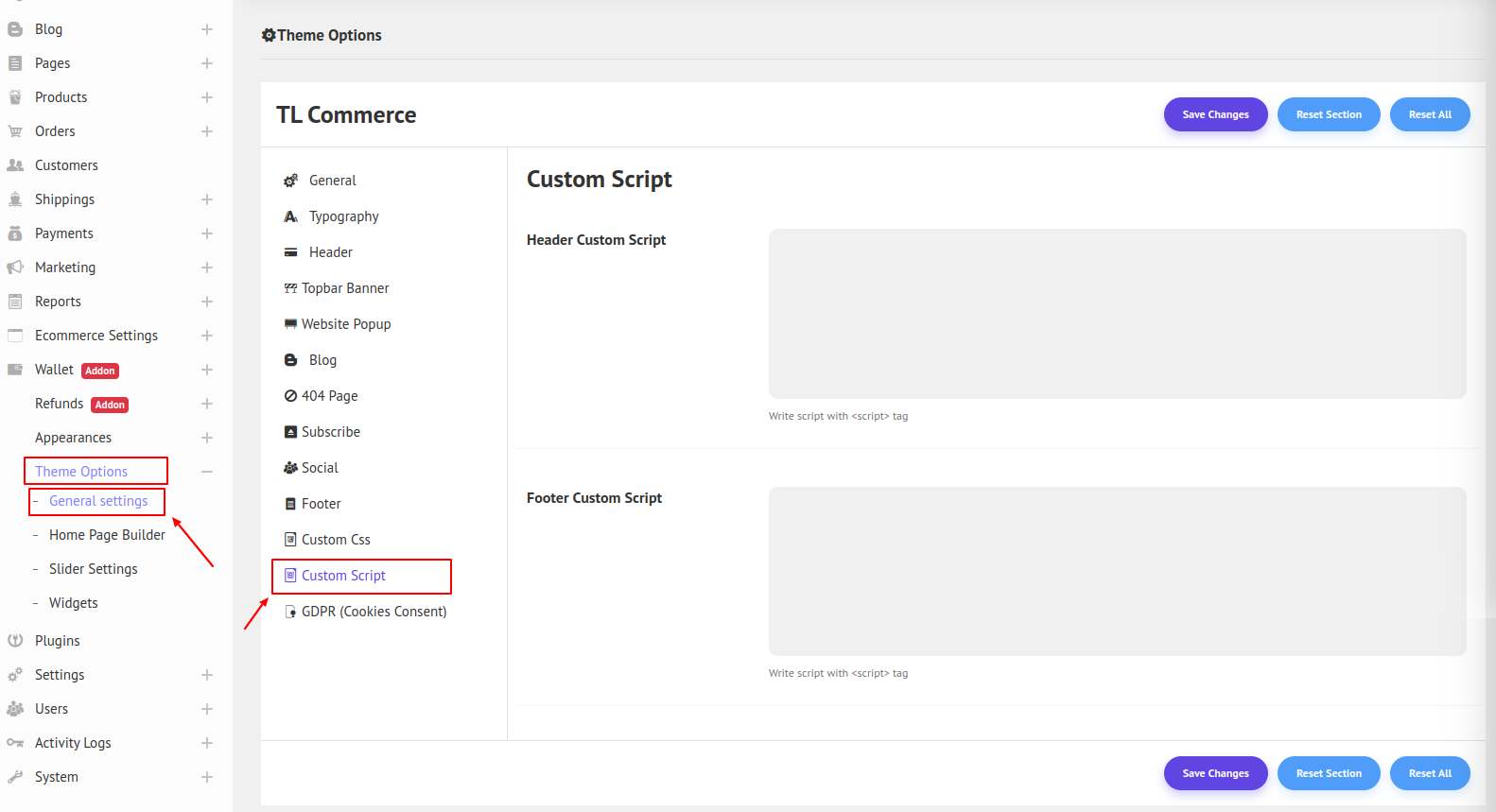Click the bottom Reset Section button
This screenshot has width=1496, height=812.
[x=1329, y=773]
